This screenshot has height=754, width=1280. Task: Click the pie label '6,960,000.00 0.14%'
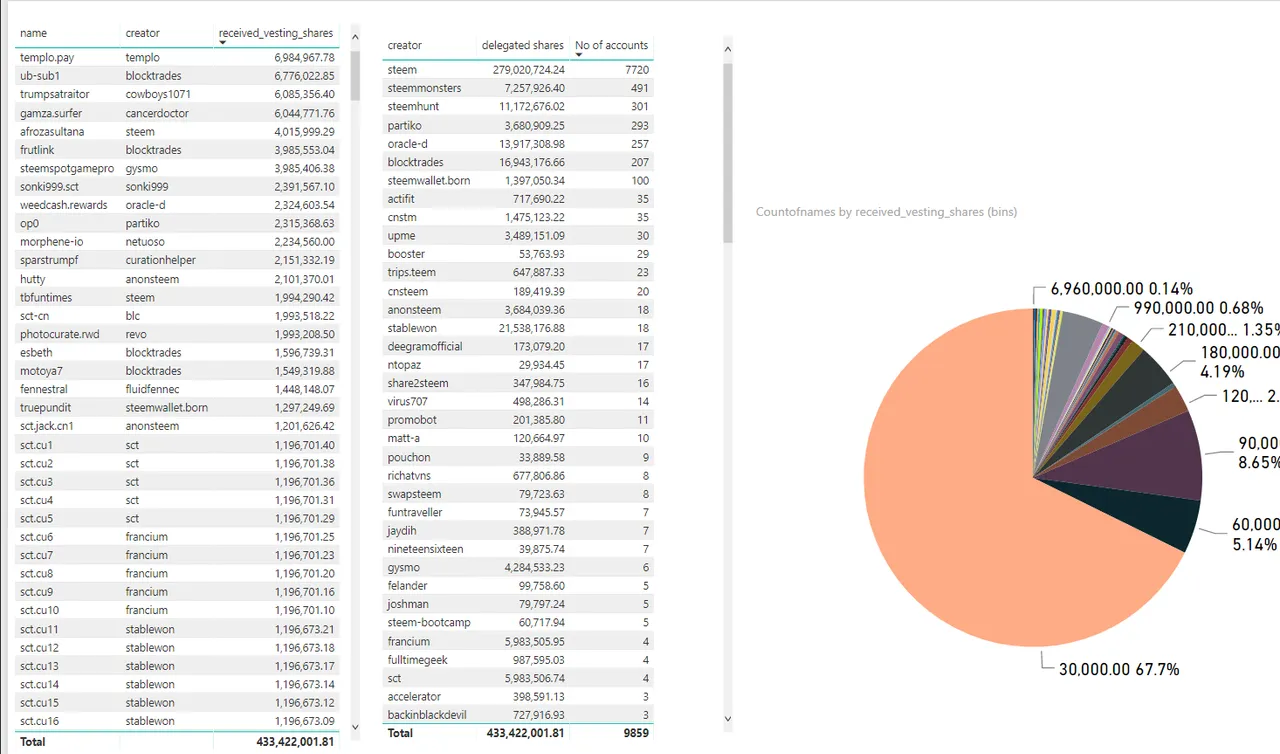[1121, 289]
